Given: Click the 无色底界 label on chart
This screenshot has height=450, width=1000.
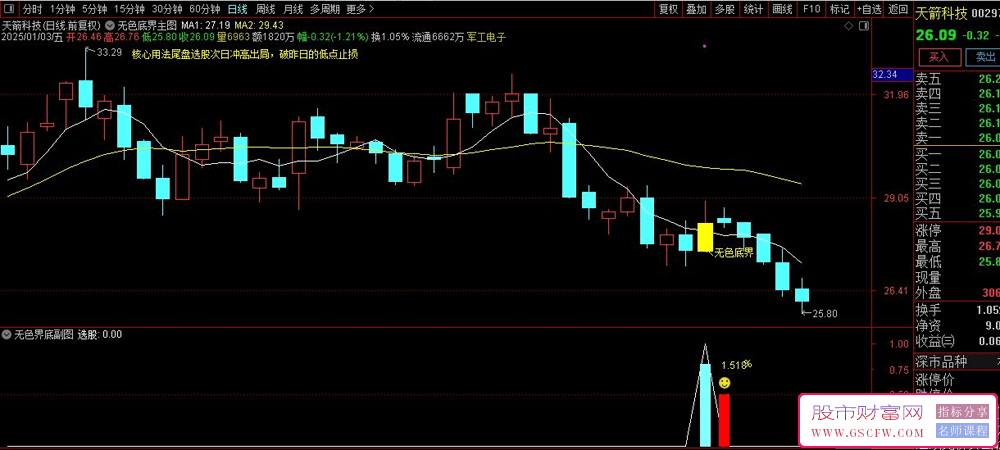Looking at the screenshot, I should coord(734,253).
